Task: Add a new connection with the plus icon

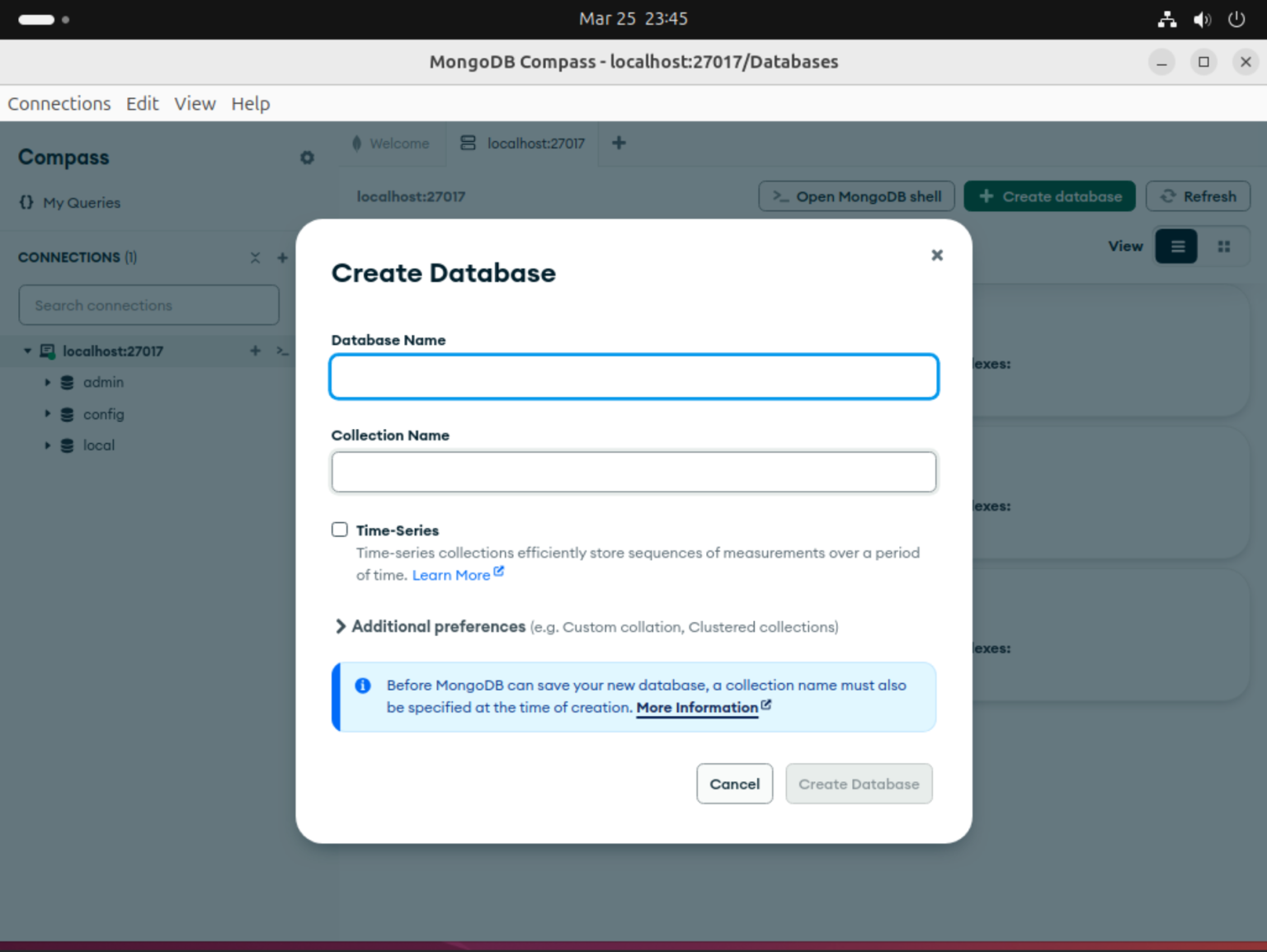Action: (x=281, y=257)
